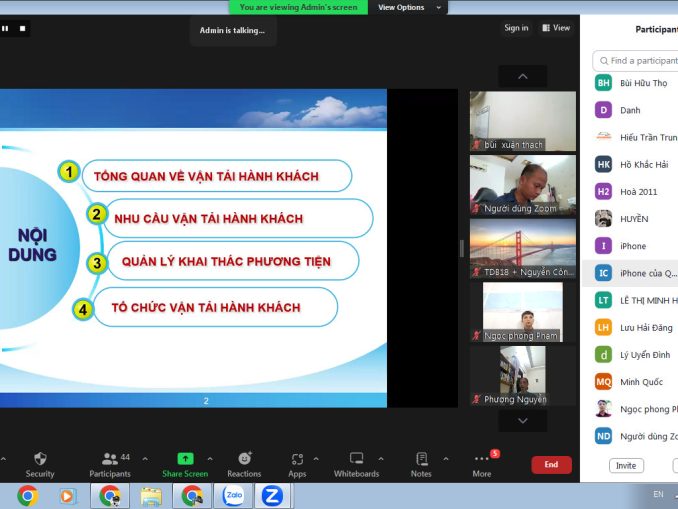Expand the Participants options caret
Image resolution: width=678 pixels, height=509 pixels.
[x=145, y=459]
